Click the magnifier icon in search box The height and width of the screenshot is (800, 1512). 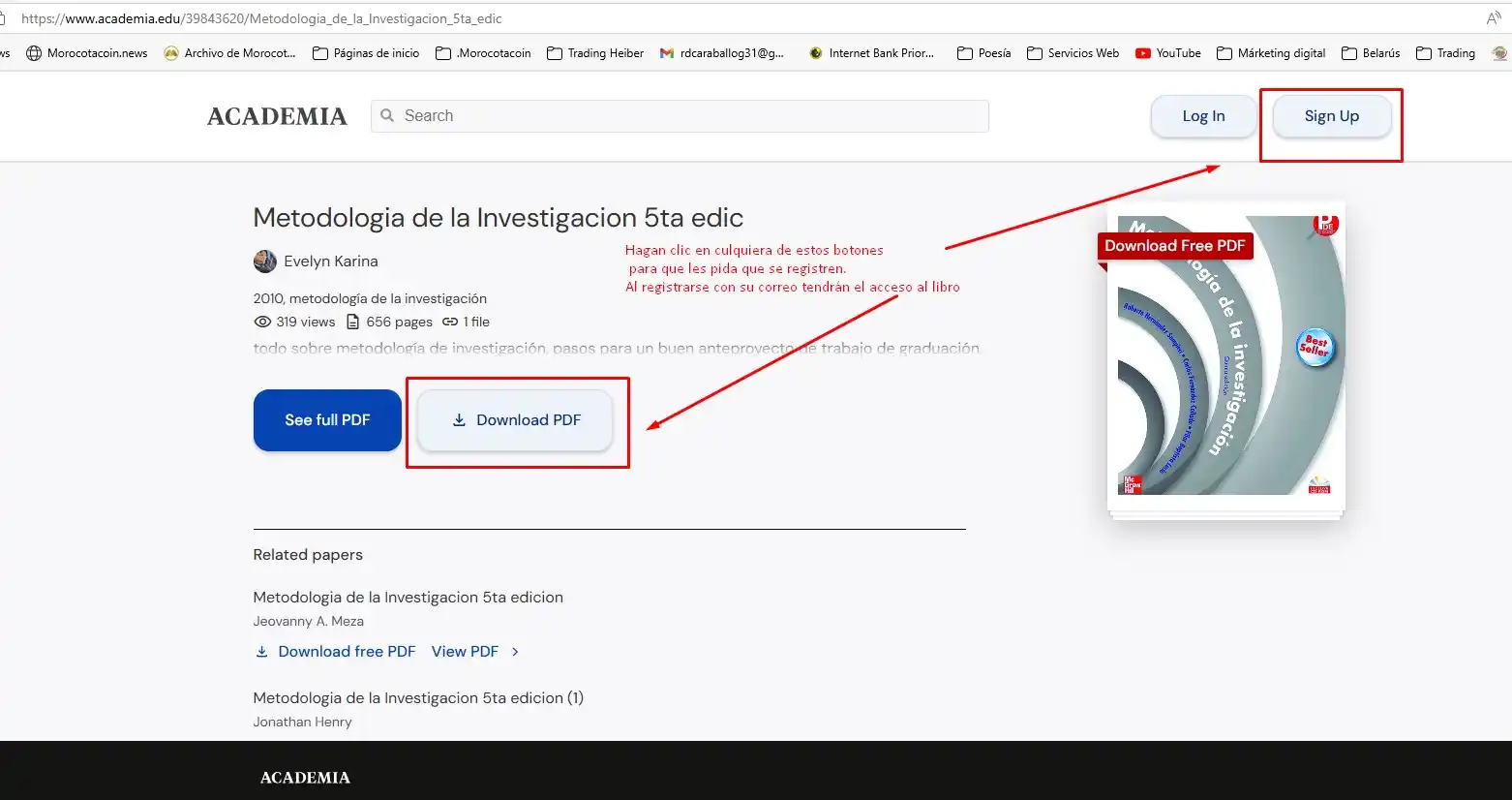pyautogui.click(x=387, y=115)
